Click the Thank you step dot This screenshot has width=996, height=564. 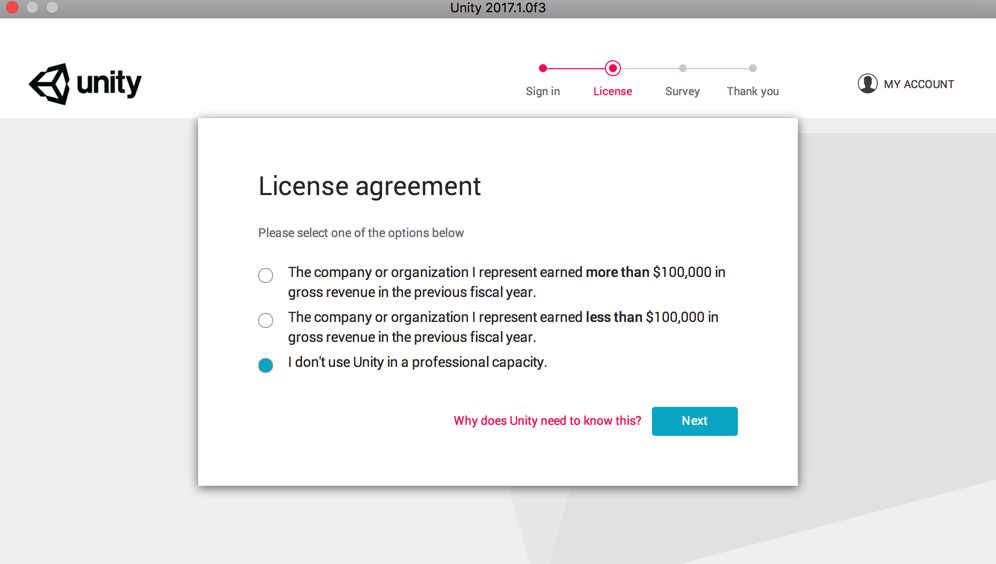753,68
